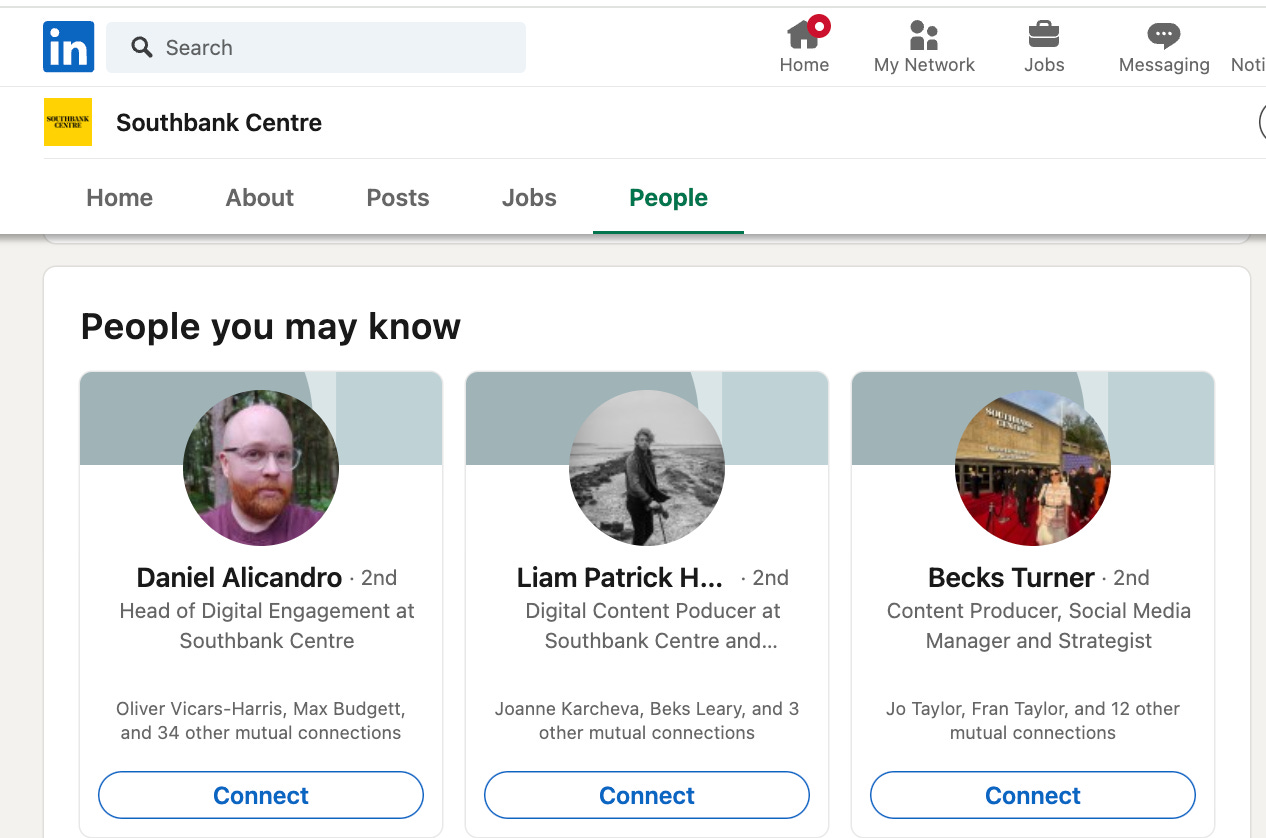1266x838 pixels.
Task: Connect with Becks Turner
Action: pyautogui.click(x=1033, y=795)
